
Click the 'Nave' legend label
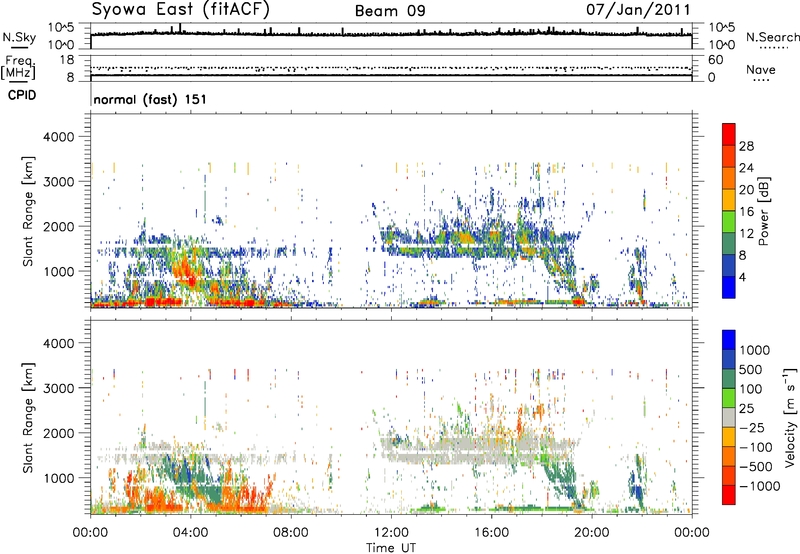761,69
